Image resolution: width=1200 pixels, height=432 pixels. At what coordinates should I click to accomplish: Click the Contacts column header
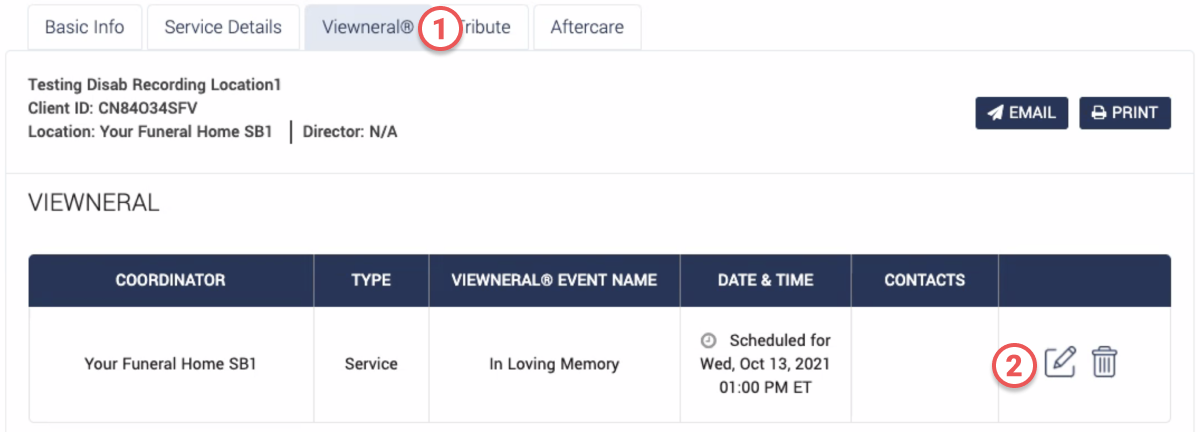pos(924,280)
